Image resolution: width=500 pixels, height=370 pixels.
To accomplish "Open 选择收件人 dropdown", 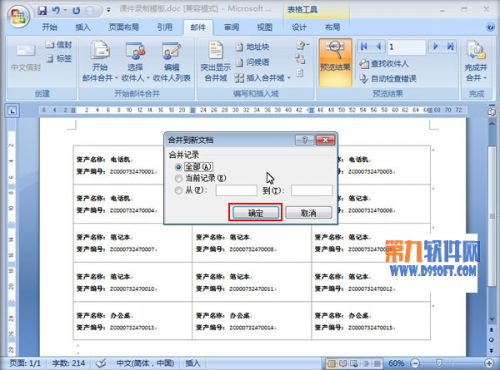I will tap(135, 61).
